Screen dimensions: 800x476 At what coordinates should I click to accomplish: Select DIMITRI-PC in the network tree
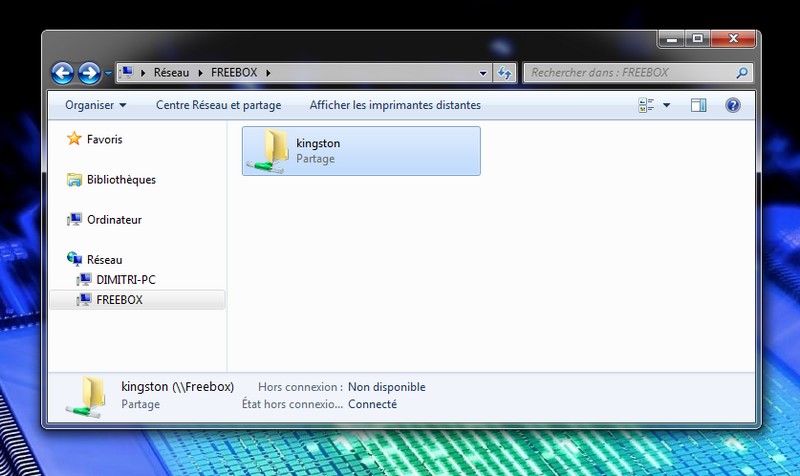[126, 280]
